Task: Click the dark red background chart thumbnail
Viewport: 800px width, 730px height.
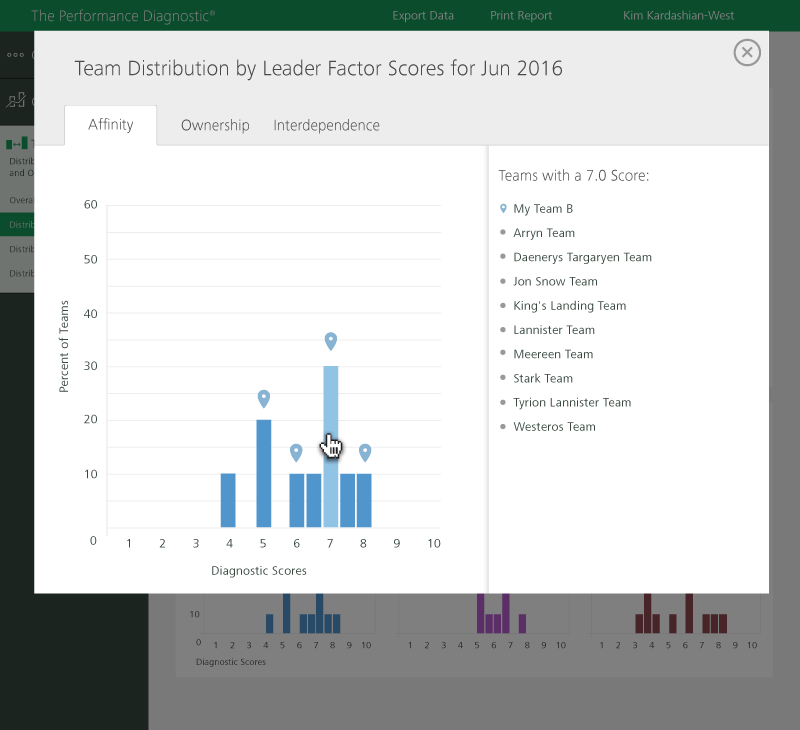Action: click(676, 614)
